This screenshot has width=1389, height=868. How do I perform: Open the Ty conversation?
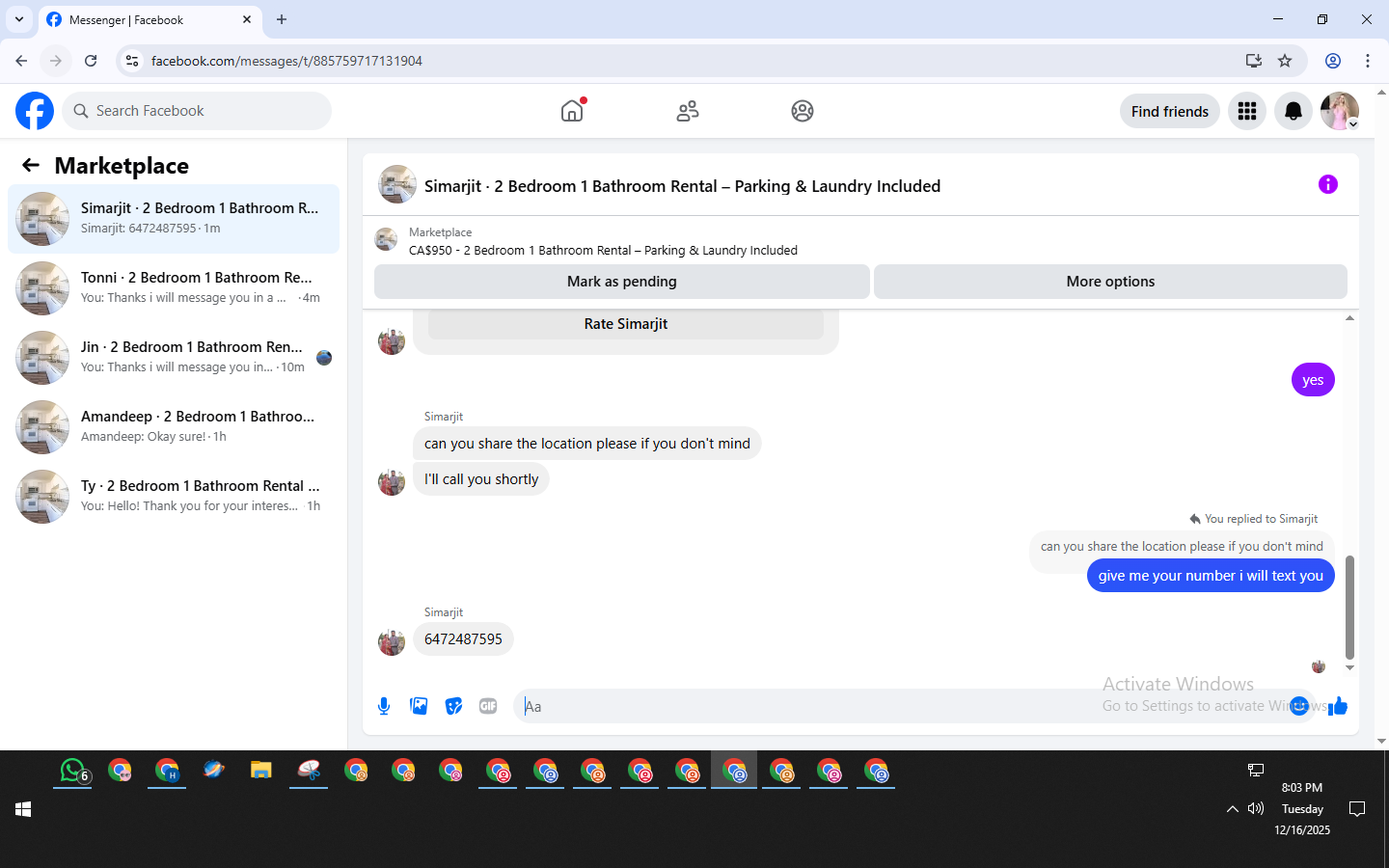(x=174, y=497)
